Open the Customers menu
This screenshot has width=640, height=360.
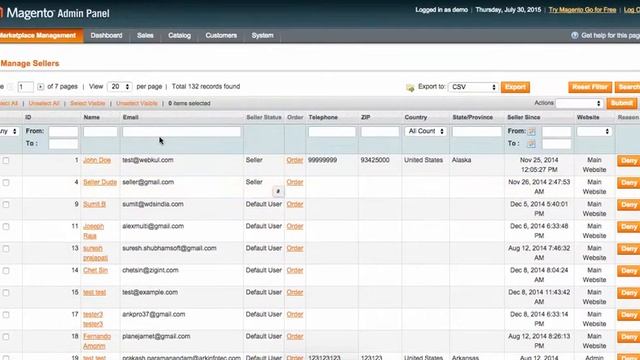221,36
